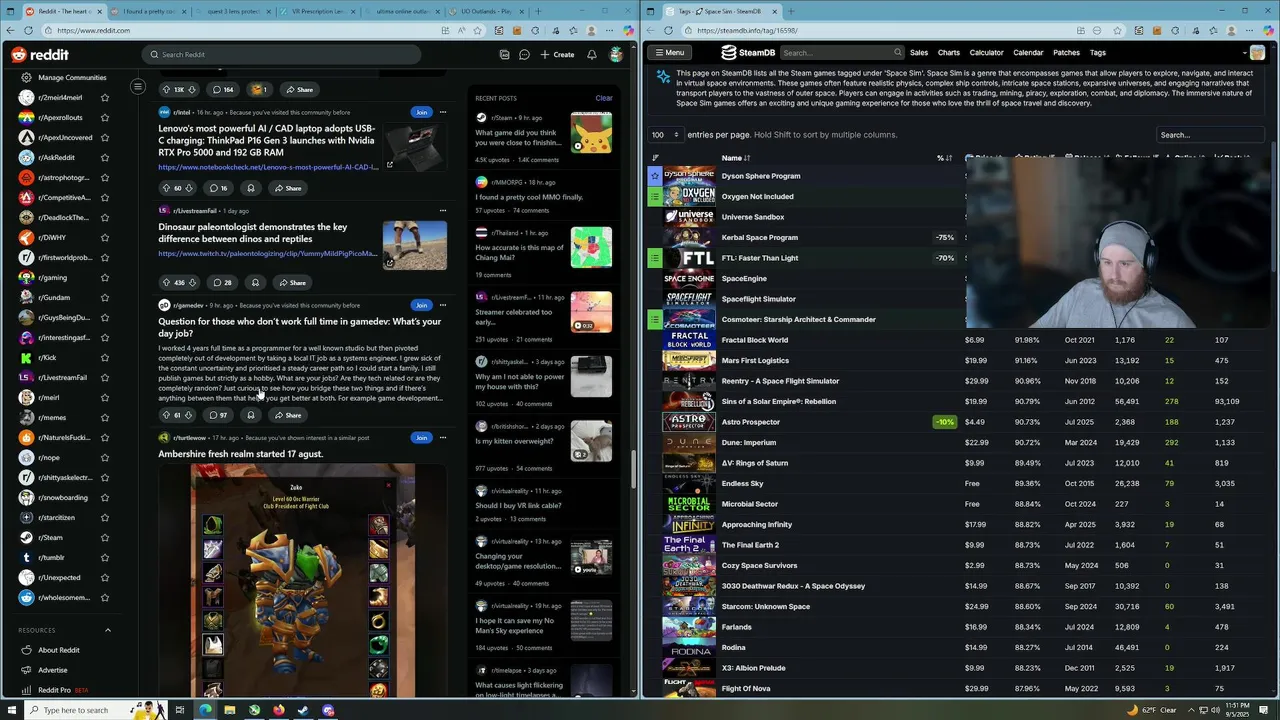This screenshot has width=1280, height=720.
Task: Open About Reddit link
Action: coord(59,650)
